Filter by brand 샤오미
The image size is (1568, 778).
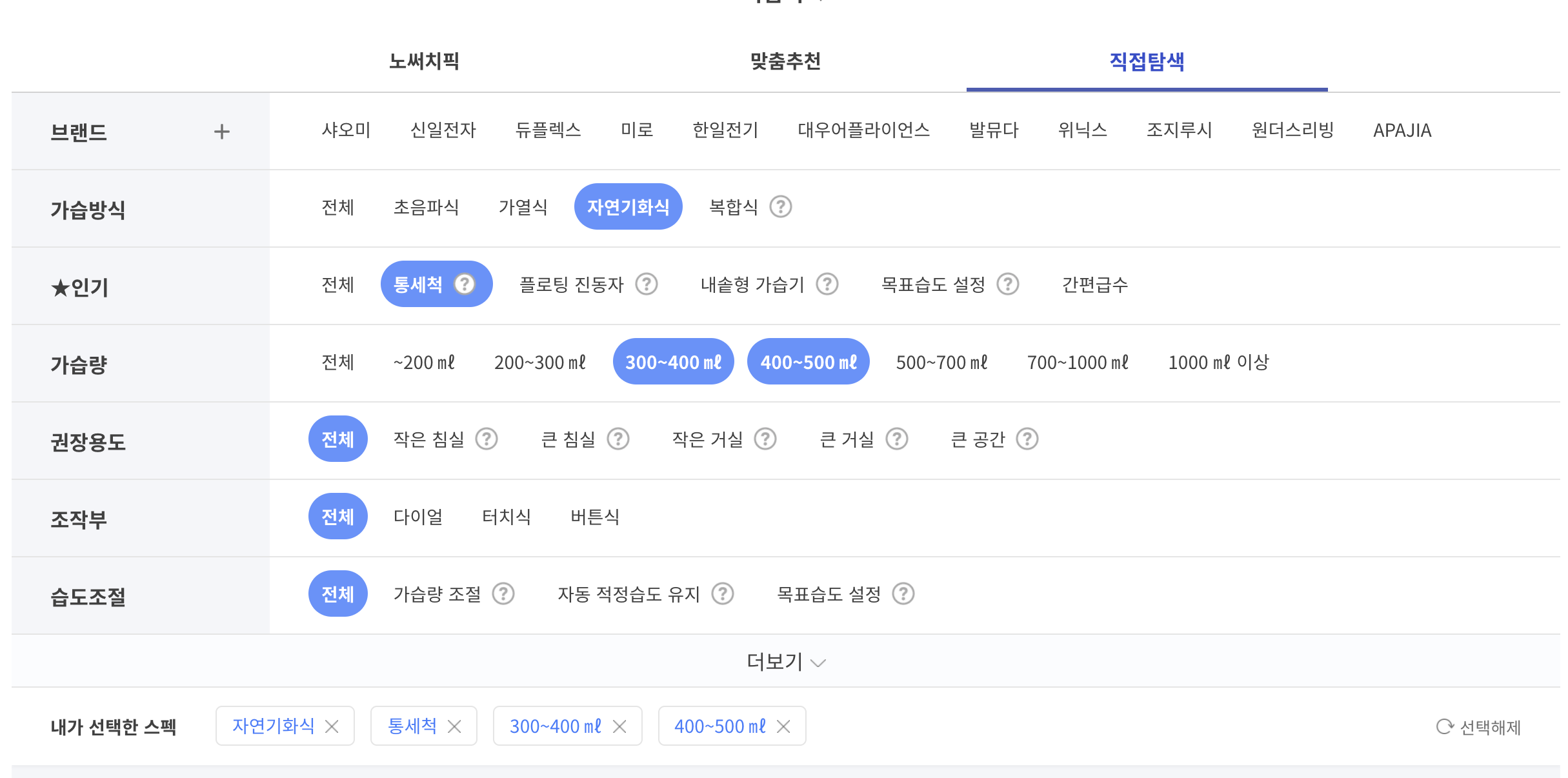(x=346, y=130)
